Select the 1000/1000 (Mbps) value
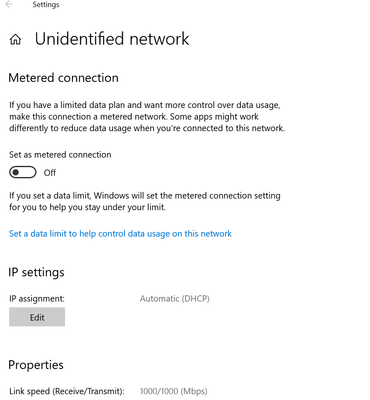The height and width of the screenshot is (400, 370). tap(174, 391)
